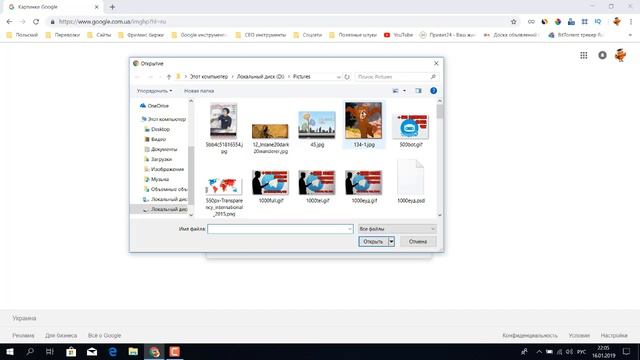Expand the Open button split arrow
640x360 pixels.
pyautogui.click(x=391, y=242)
